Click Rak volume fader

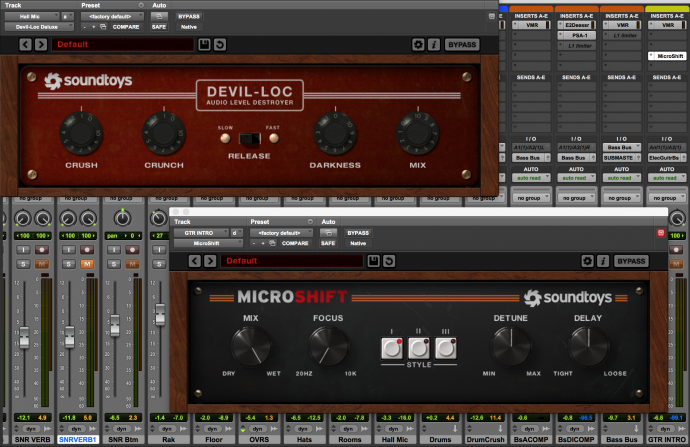click(160, 314)
